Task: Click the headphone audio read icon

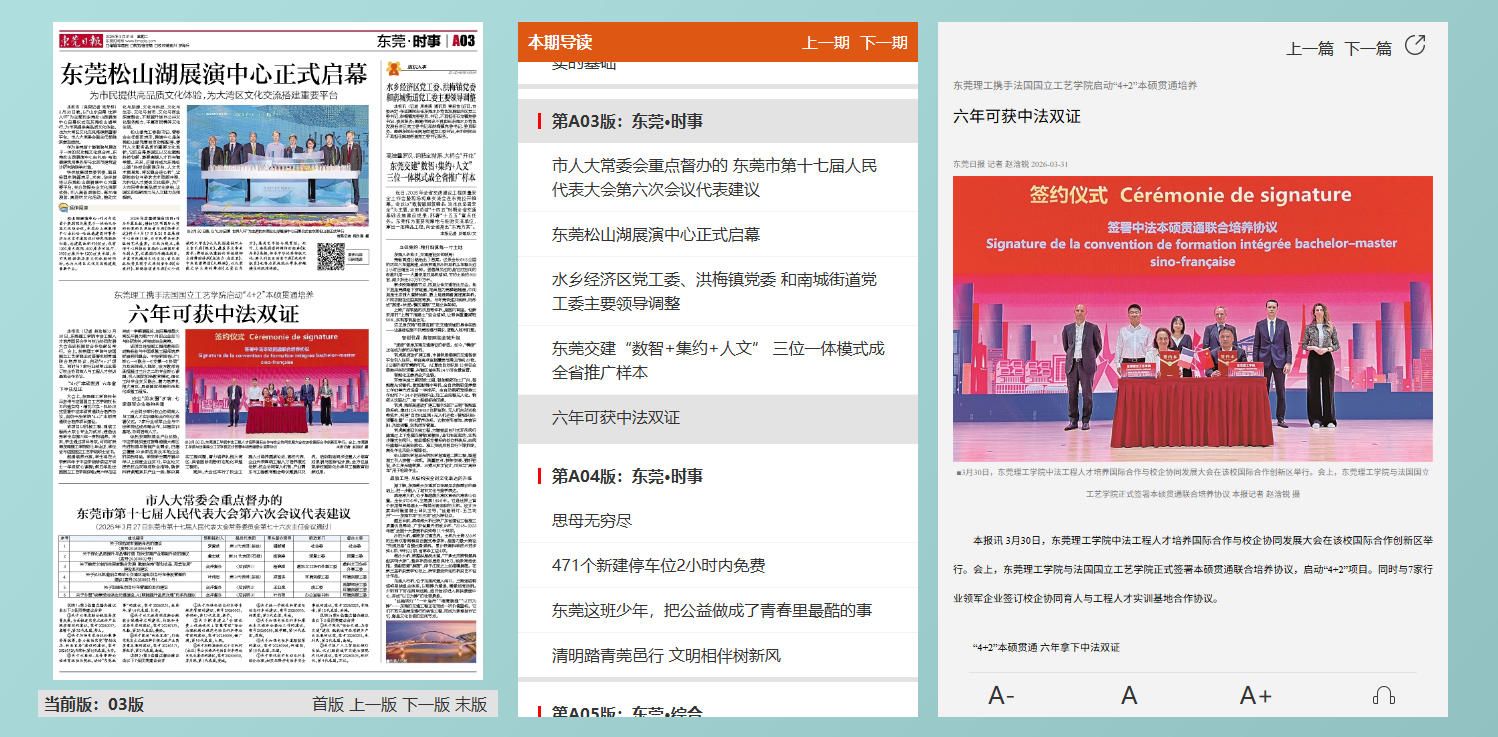Action: (1384, 695)
